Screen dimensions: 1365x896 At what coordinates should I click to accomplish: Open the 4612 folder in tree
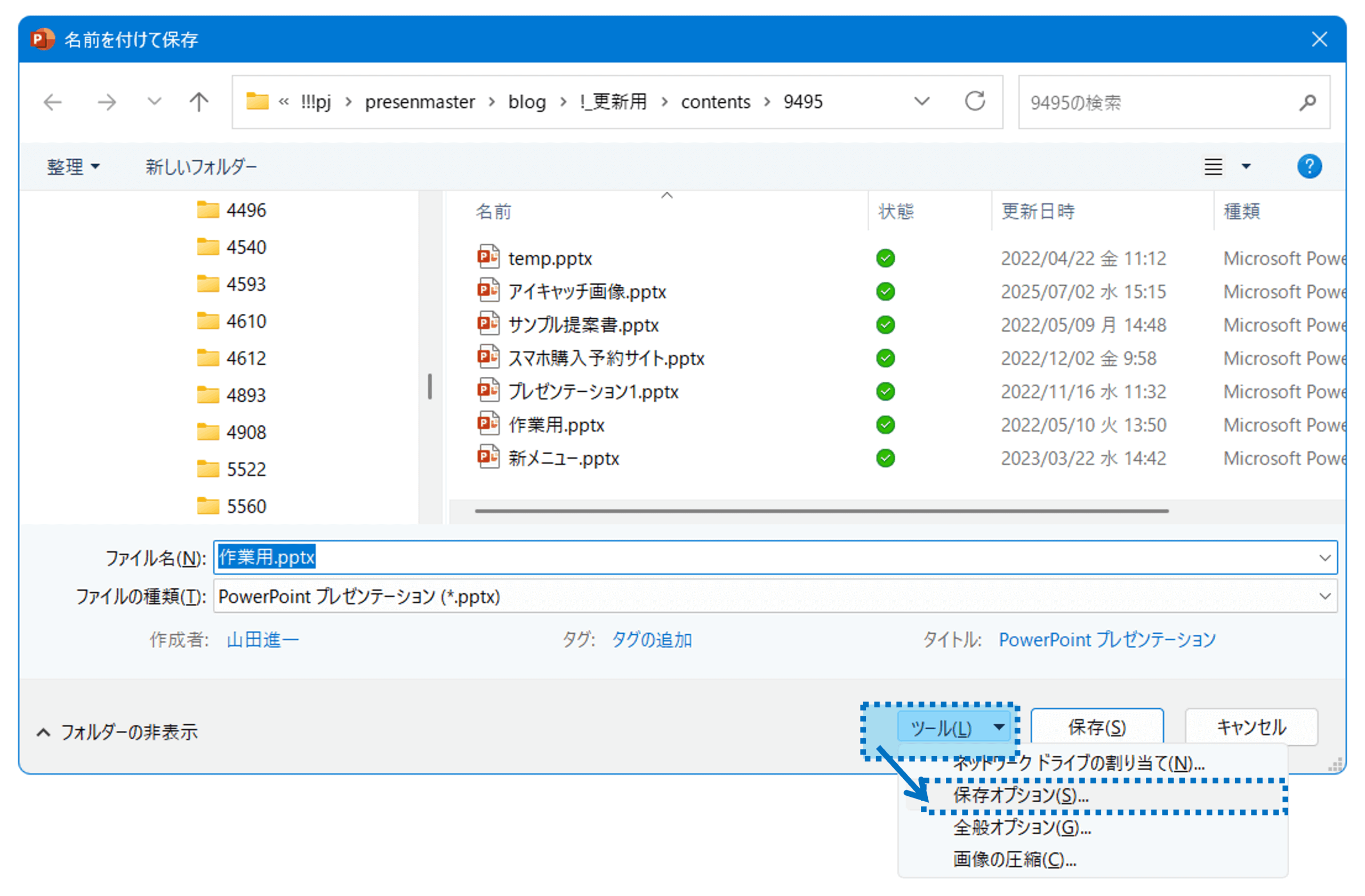tap(246, 358)
